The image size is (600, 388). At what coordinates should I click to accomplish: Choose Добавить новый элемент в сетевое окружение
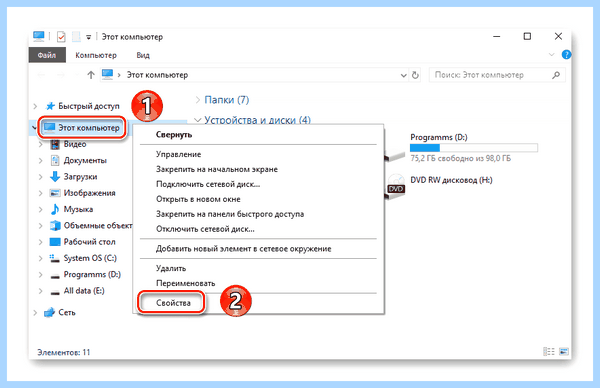tap(258, 249)
